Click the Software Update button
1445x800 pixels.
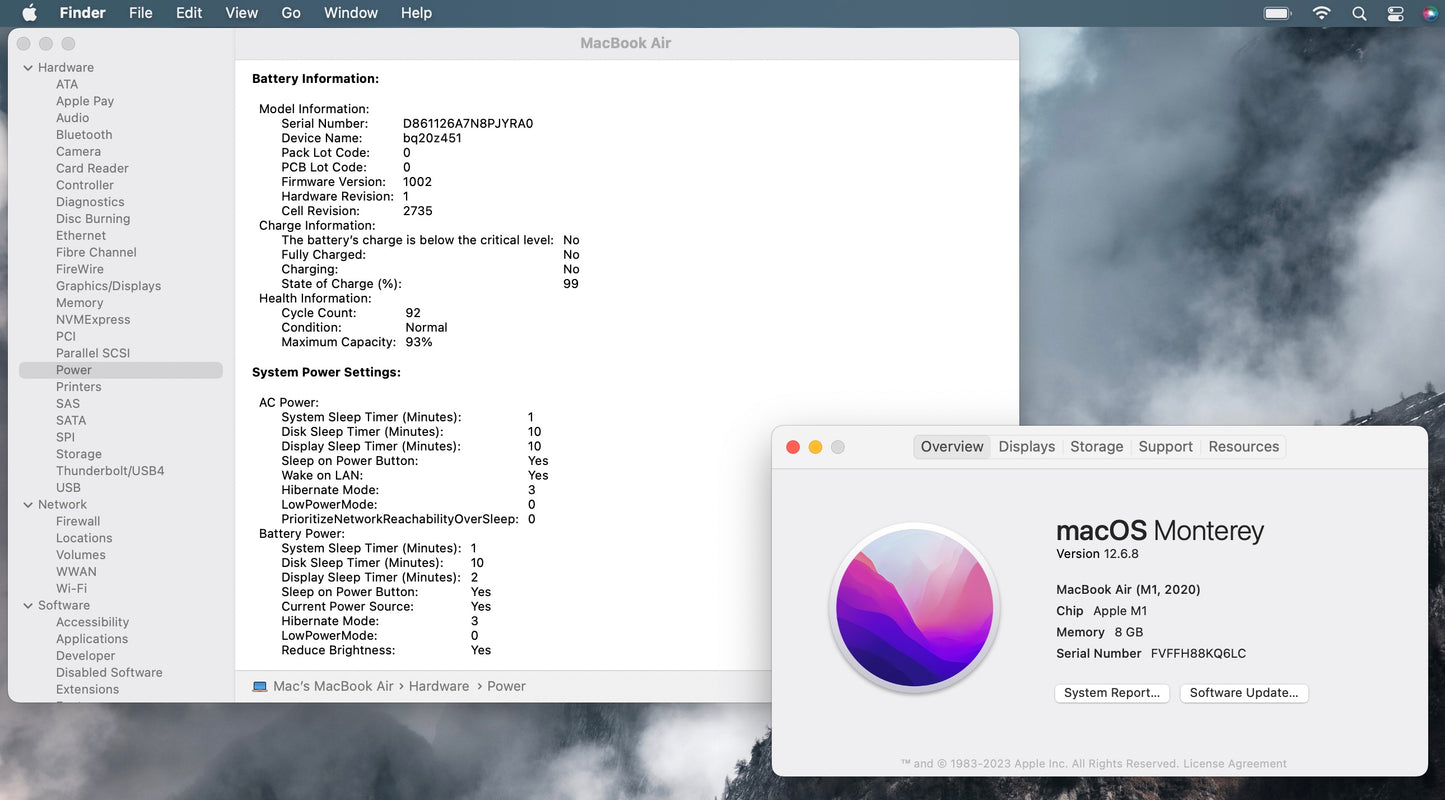click(x=1243, y=693)
